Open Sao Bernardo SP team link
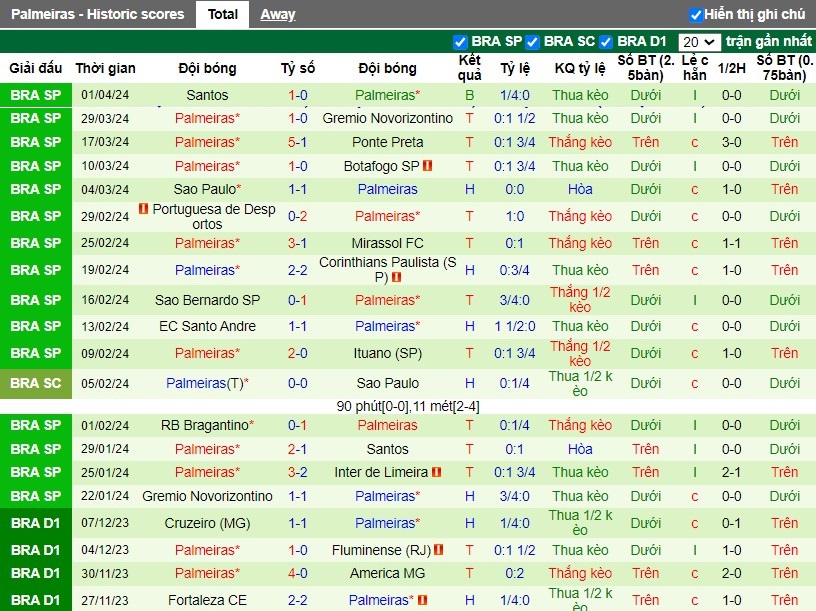The image size is (816, 611). (207, 300)
